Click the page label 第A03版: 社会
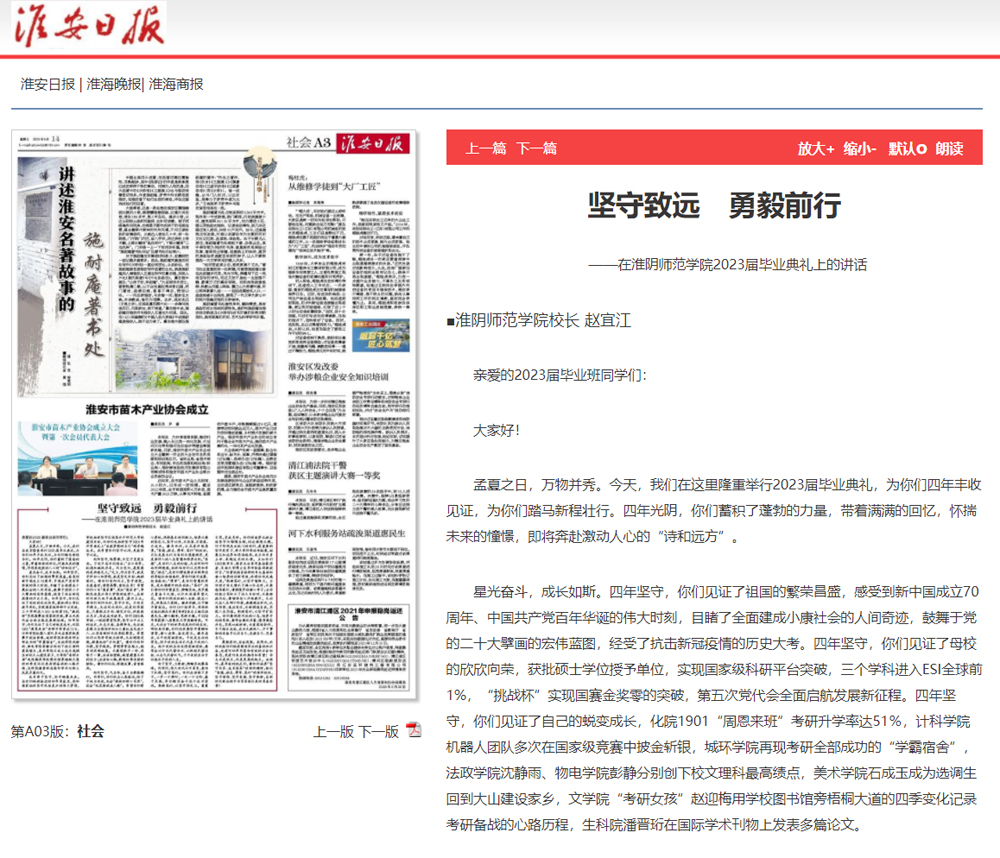The width and height of the screenshot is (1000, 858). [57, 731]
